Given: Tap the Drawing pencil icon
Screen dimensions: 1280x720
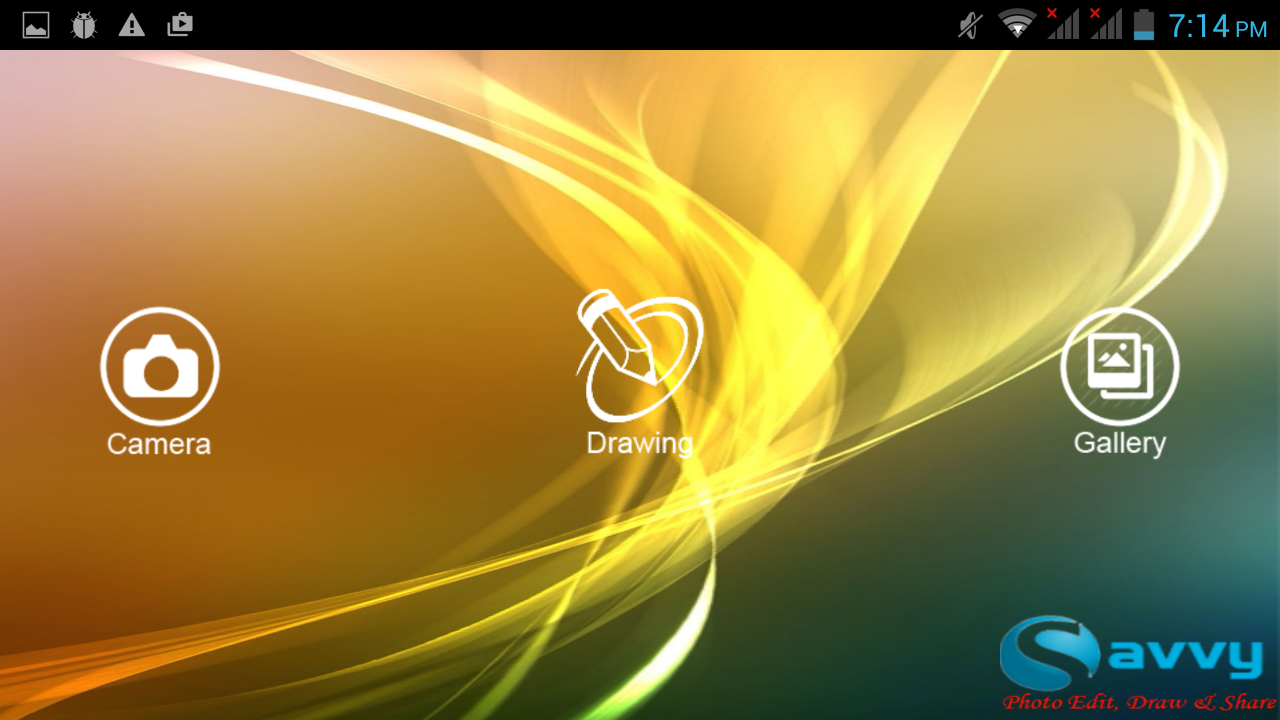Looking at the screenshot, I should pyautogui.click(x=640, y=355).
